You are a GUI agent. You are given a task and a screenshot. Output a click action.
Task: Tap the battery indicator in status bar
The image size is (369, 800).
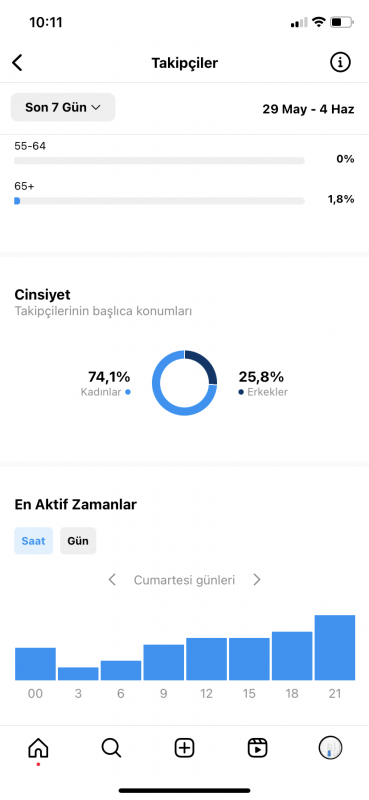click(x=342, y=22)
